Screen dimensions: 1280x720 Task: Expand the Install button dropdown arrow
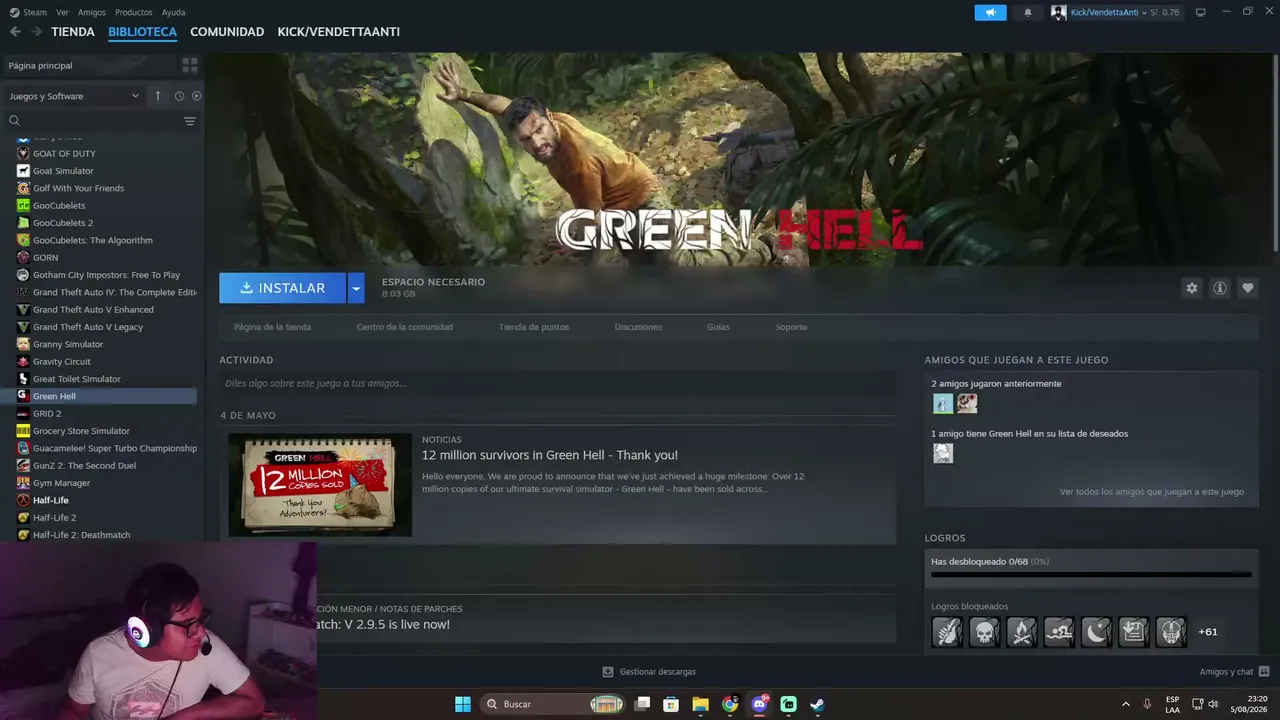point(355,288)
